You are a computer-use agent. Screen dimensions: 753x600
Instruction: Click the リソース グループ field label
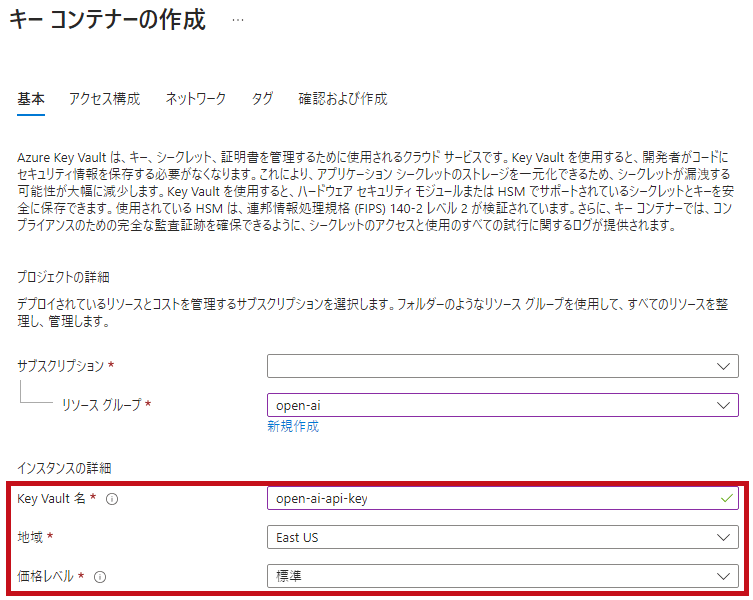coord(102,405)
